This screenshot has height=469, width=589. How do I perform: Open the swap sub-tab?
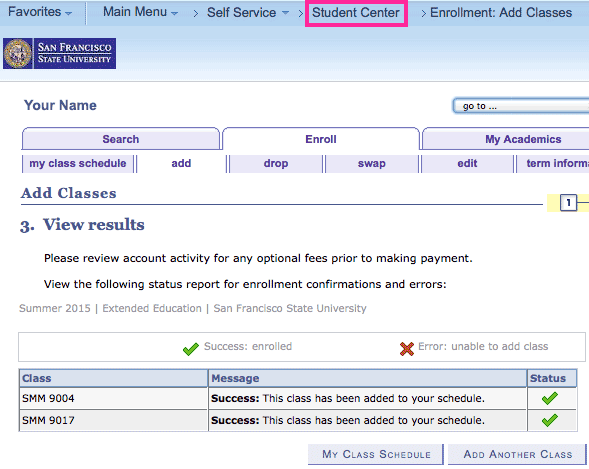click(372, 164)
